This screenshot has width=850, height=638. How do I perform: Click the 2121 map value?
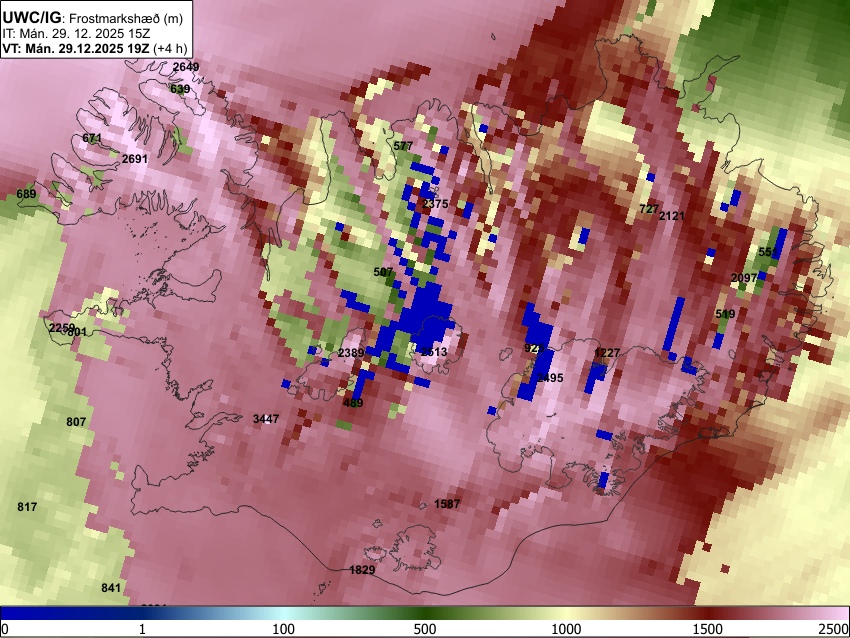click(672, 216)
